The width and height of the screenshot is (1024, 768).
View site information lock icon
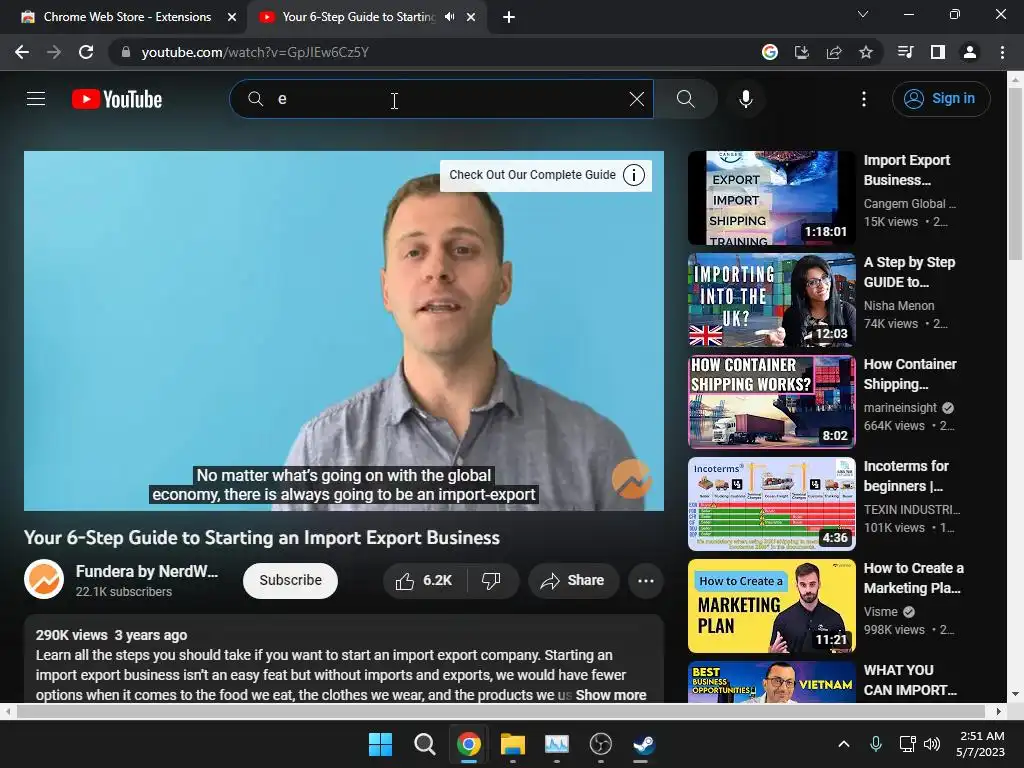click(126, 52)
